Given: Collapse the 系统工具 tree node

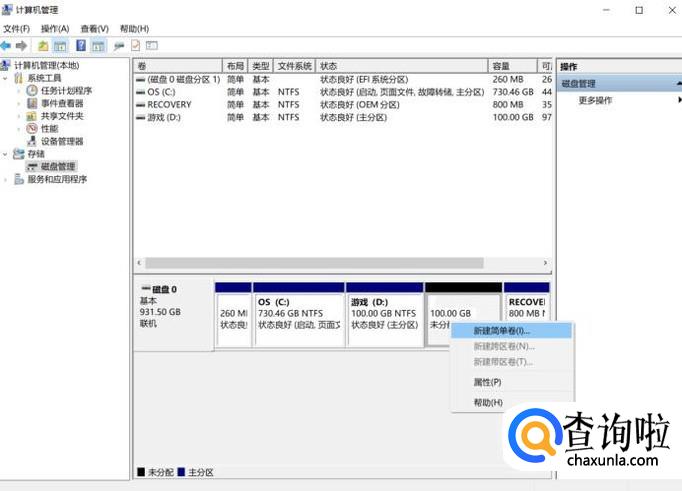Looking at the screenshot, I should [6, 78].
